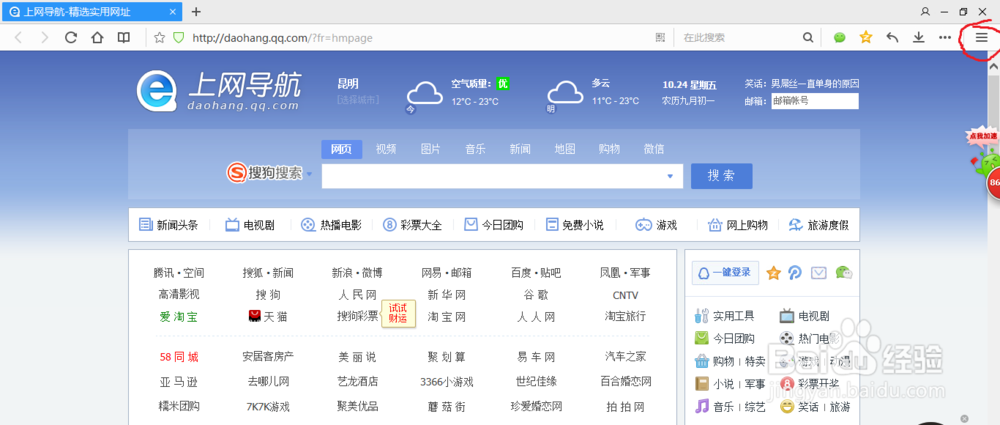
Task: Open the downloads arrow icon
Action: pos(918,38)
